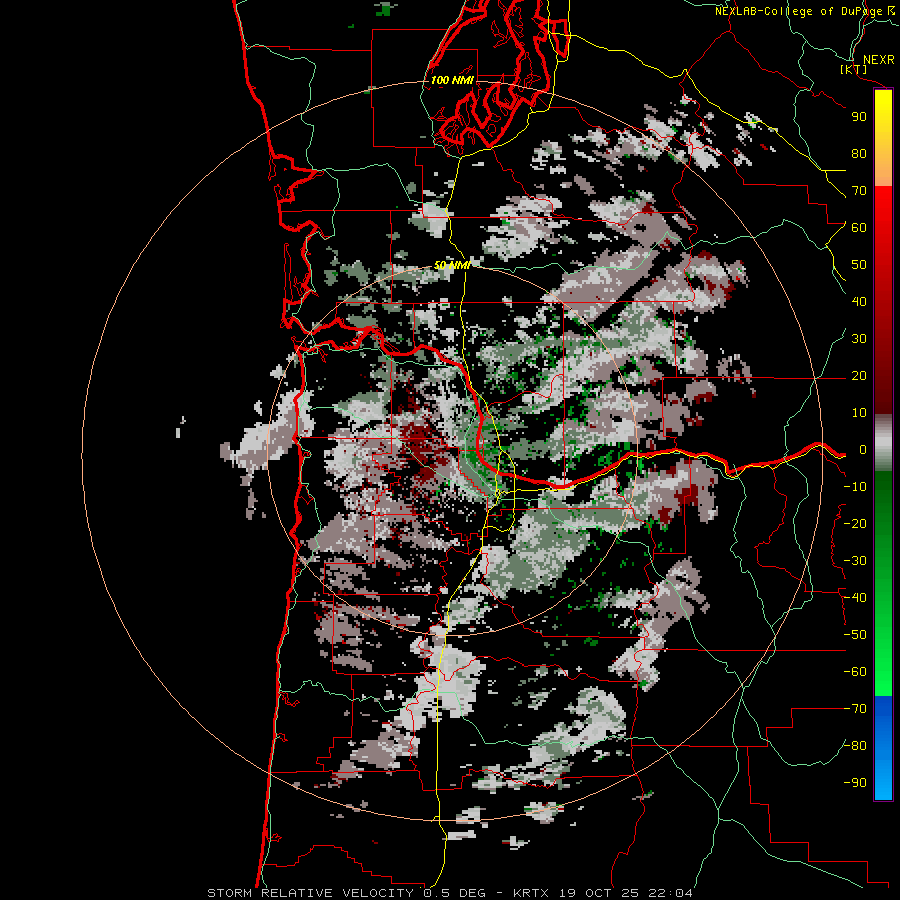The width and height of the screenshot is (900, 900).
Task: Select the -30 value on the velocity scale
Action: pyautogui.click(x=855, y=561)
